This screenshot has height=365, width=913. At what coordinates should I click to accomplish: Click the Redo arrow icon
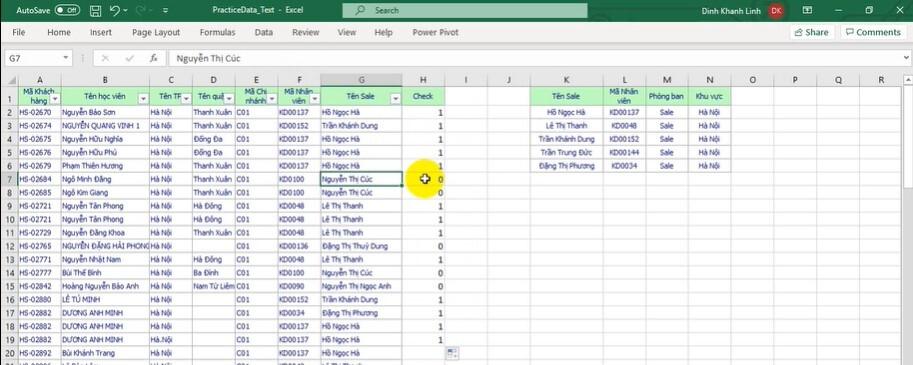pos(140,10)
